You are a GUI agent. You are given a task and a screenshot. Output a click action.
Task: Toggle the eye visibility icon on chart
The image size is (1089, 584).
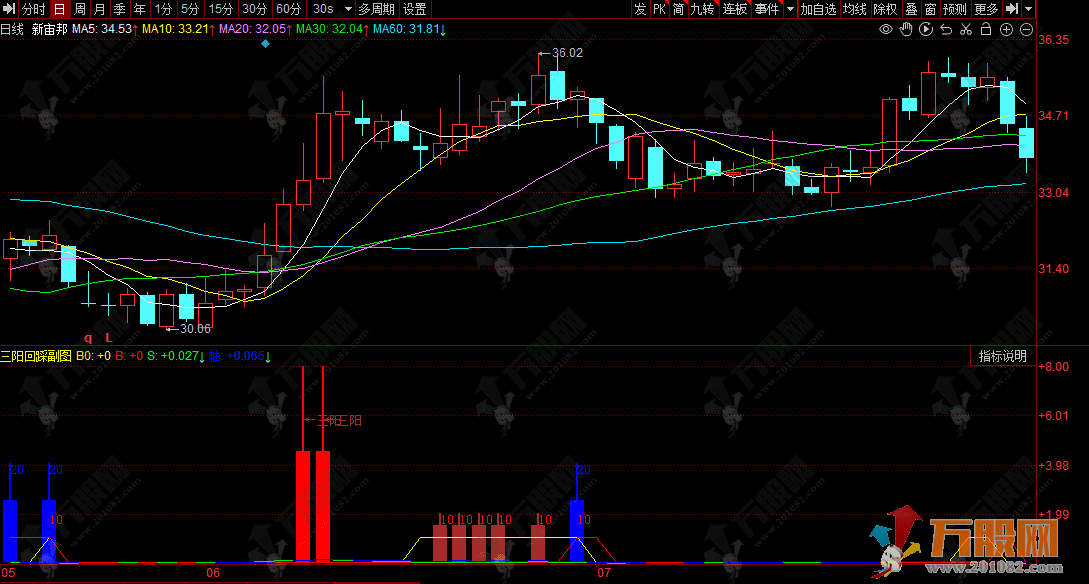(885, 30)
